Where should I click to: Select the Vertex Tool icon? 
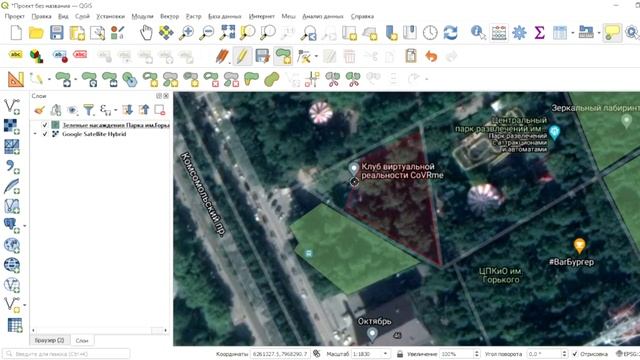[x=304, y=56]
